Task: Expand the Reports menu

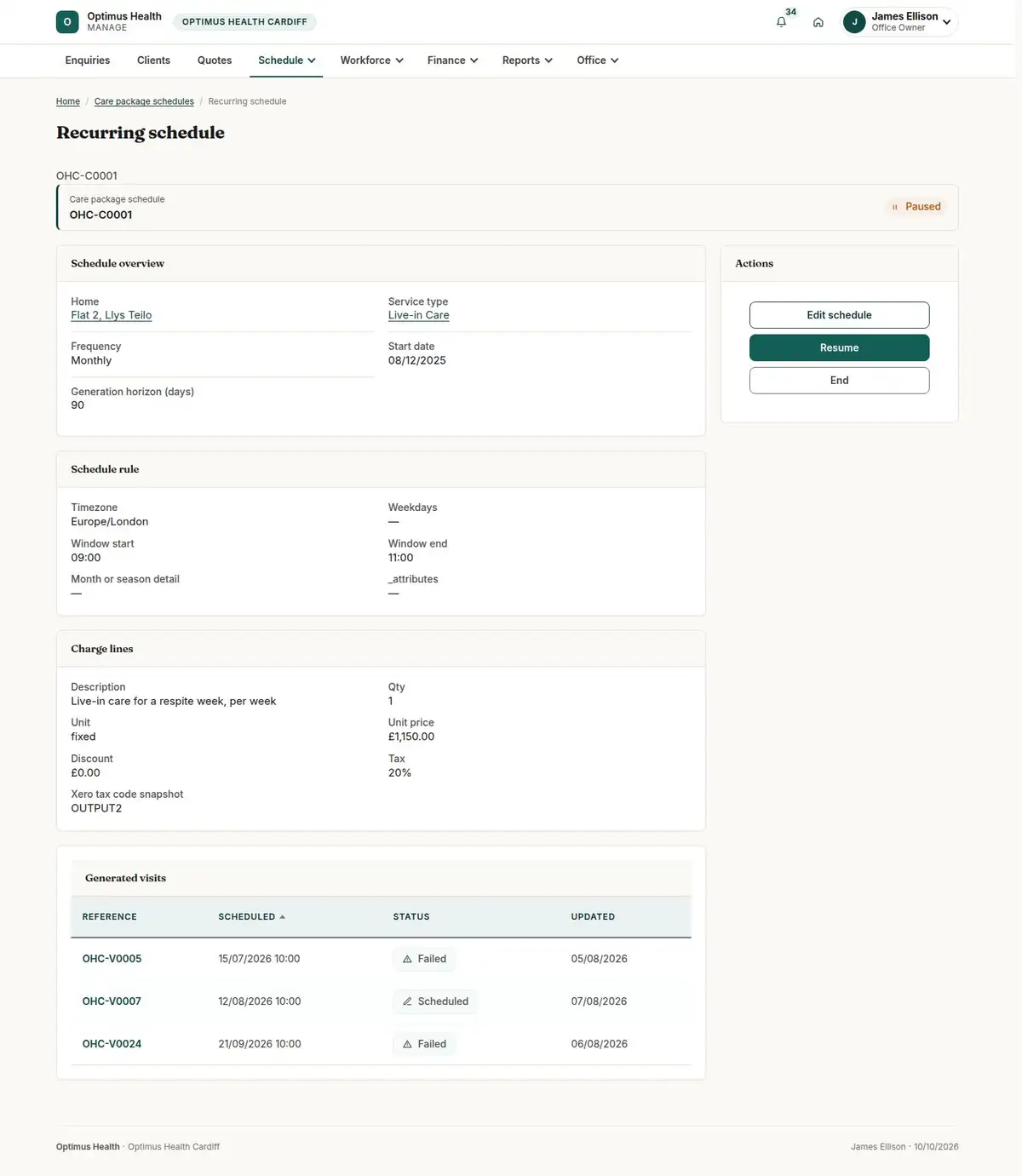Action: pyautogui.click(x=527, y=60)
